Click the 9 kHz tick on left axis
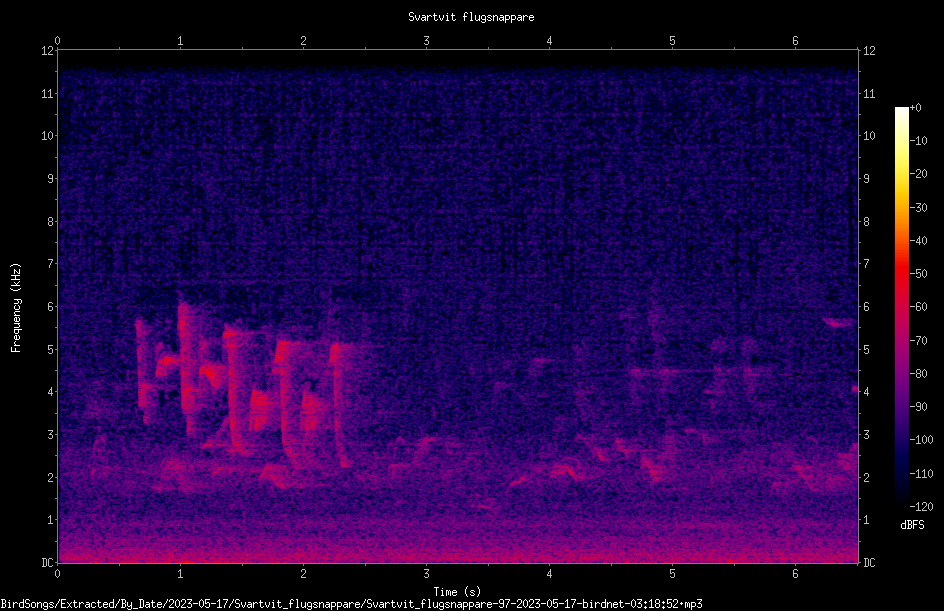This screenshot has width=944, height=611. click(51, 179)
